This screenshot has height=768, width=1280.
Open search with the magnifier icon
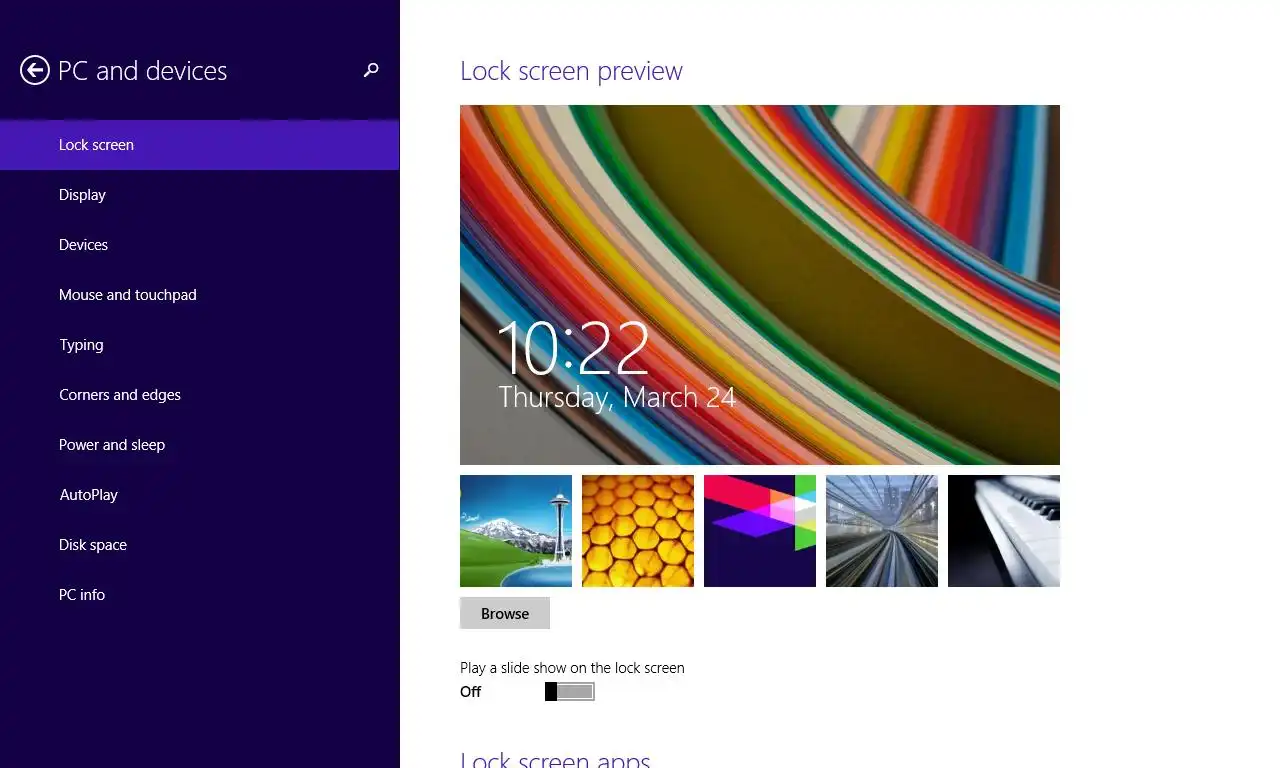tap(371, 70)
